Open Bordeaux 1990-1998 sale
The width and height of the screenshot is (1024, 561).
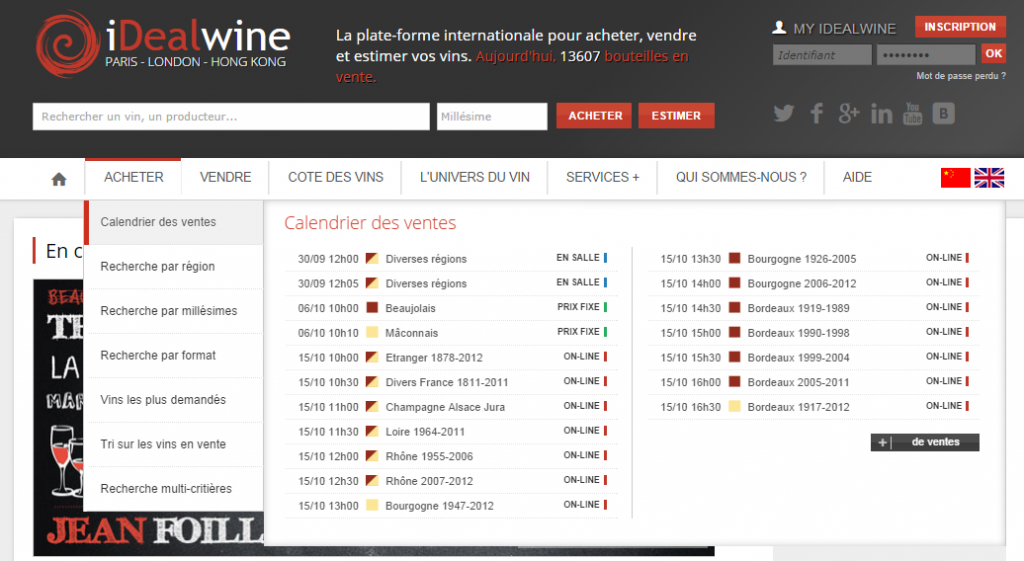(x=814, y=332)
